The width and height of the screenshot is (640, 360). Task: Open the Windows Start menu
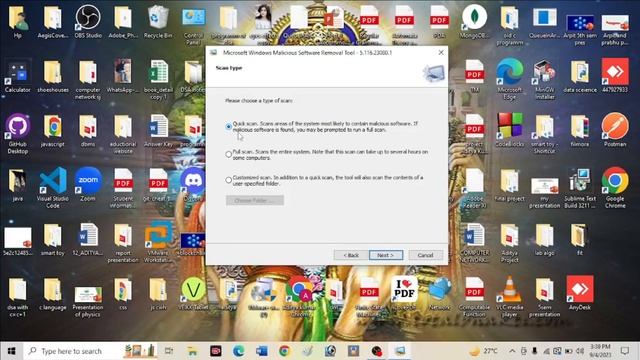click(11, 351)
